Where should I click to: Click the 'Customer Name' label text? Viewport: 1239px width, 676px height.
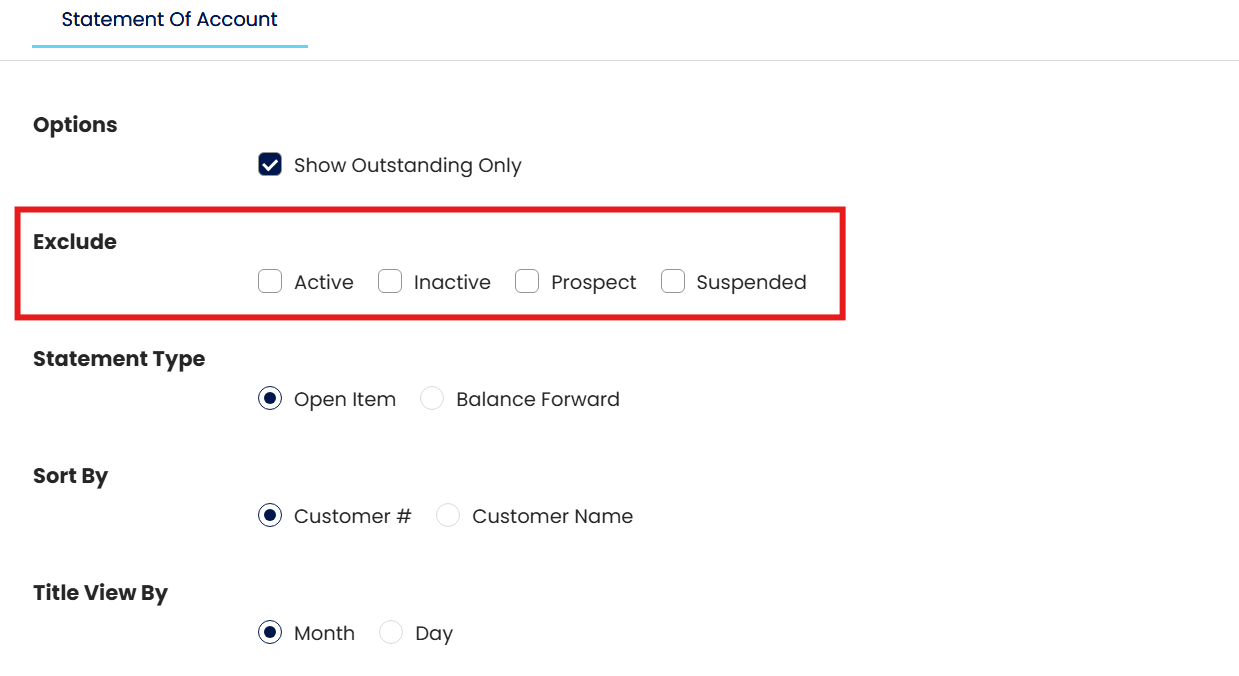click(x=552, y=517)
